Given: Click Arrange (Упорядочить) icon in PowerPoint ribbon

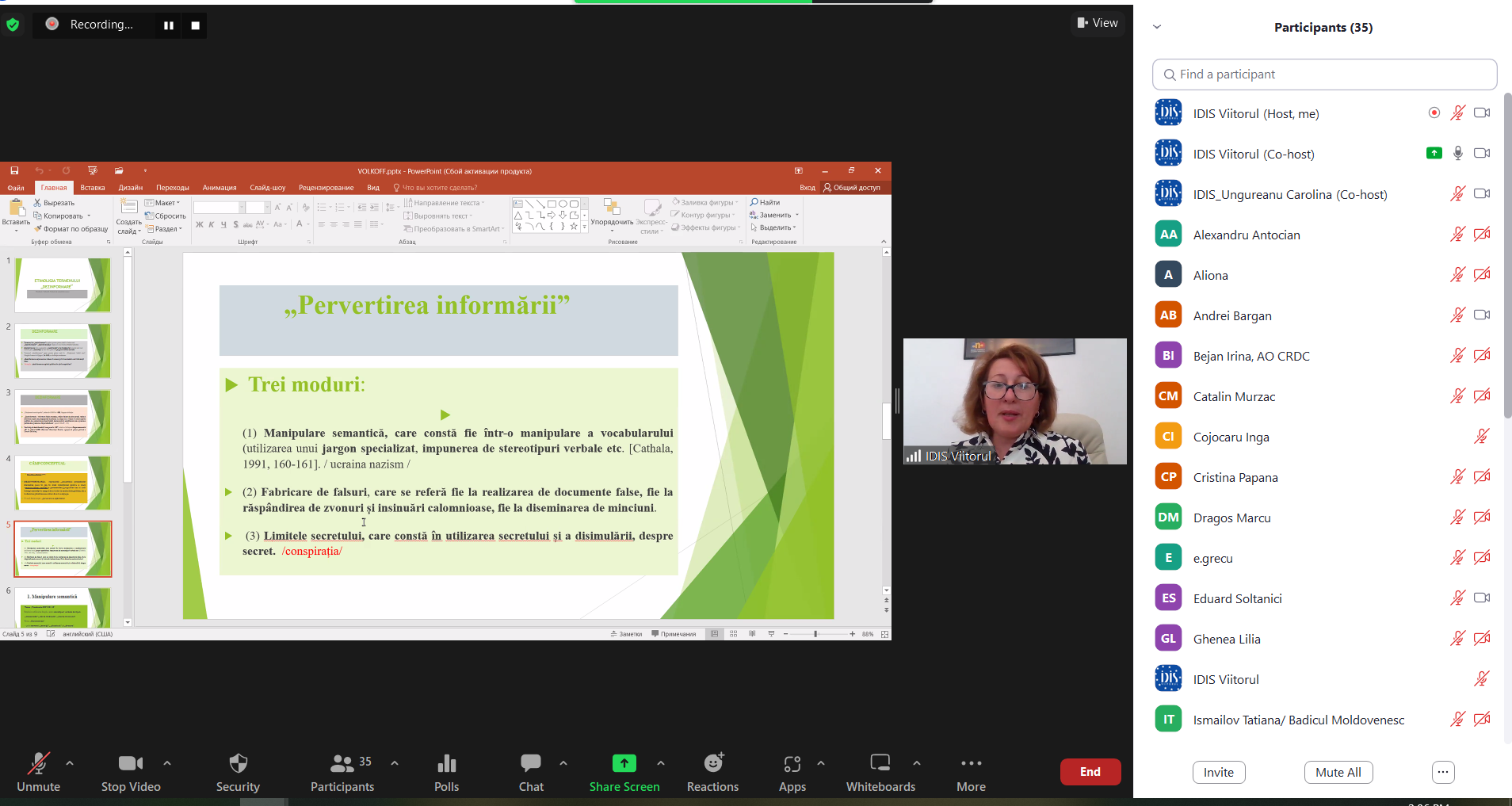Looking at the screenshot, I should (x=612, y=208).
